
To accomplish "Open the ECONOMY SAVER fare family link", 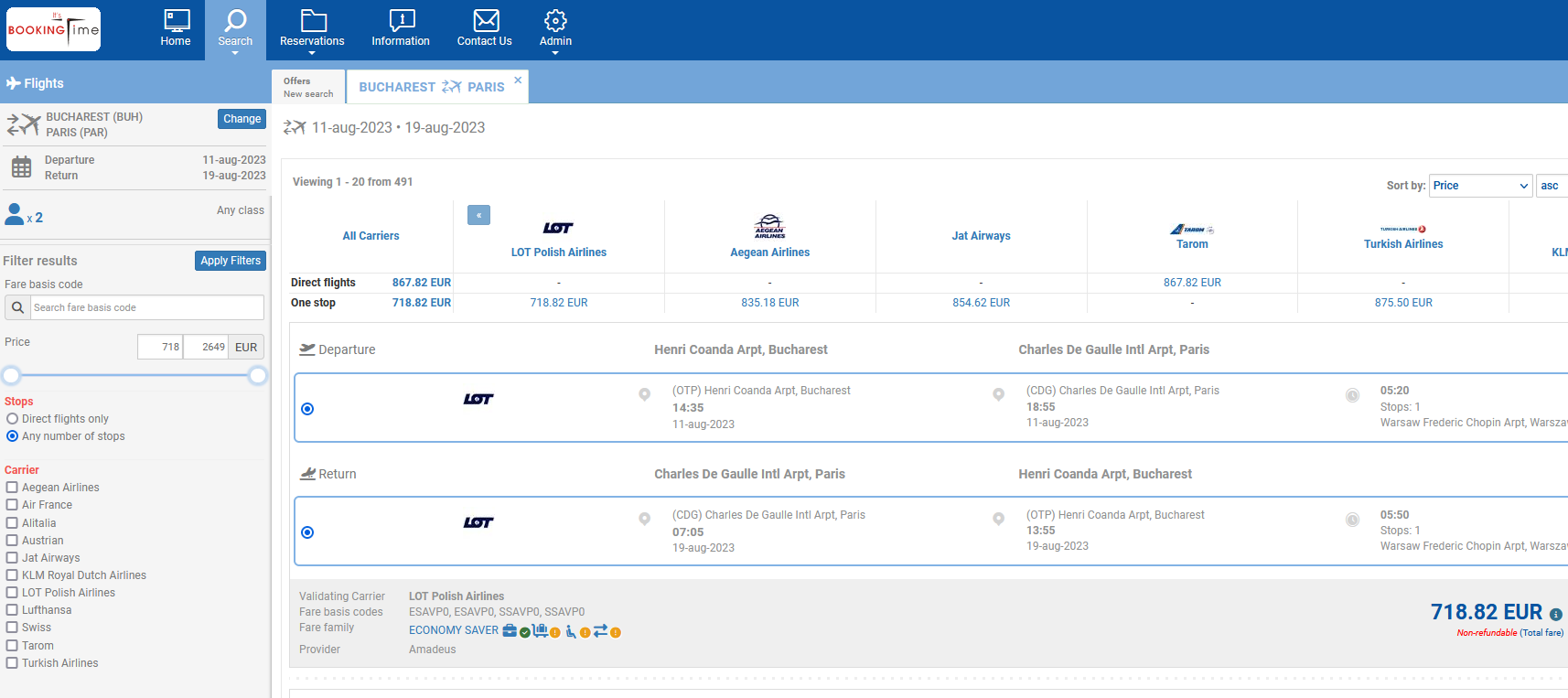I will (x=454, y=630).
